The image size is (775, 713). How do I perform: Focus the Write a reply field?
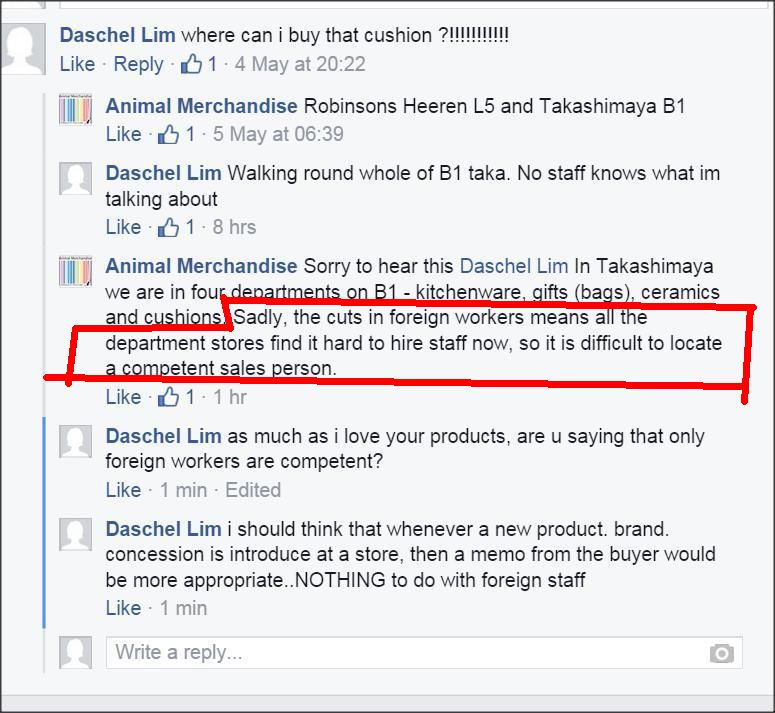tap(424, 653)
